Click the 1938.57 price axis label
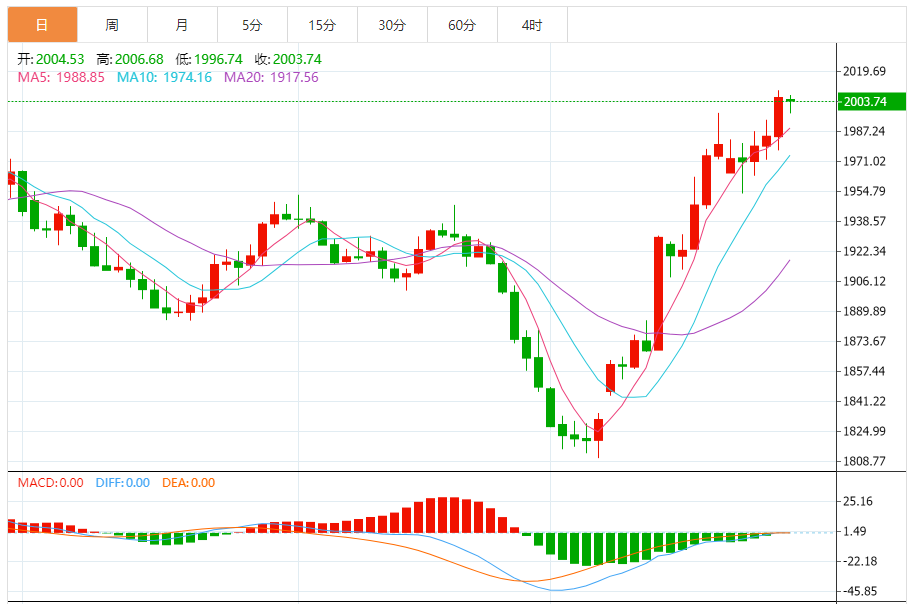Image resolution: width=914 pixels, height=604 pixels. point(864,221)
